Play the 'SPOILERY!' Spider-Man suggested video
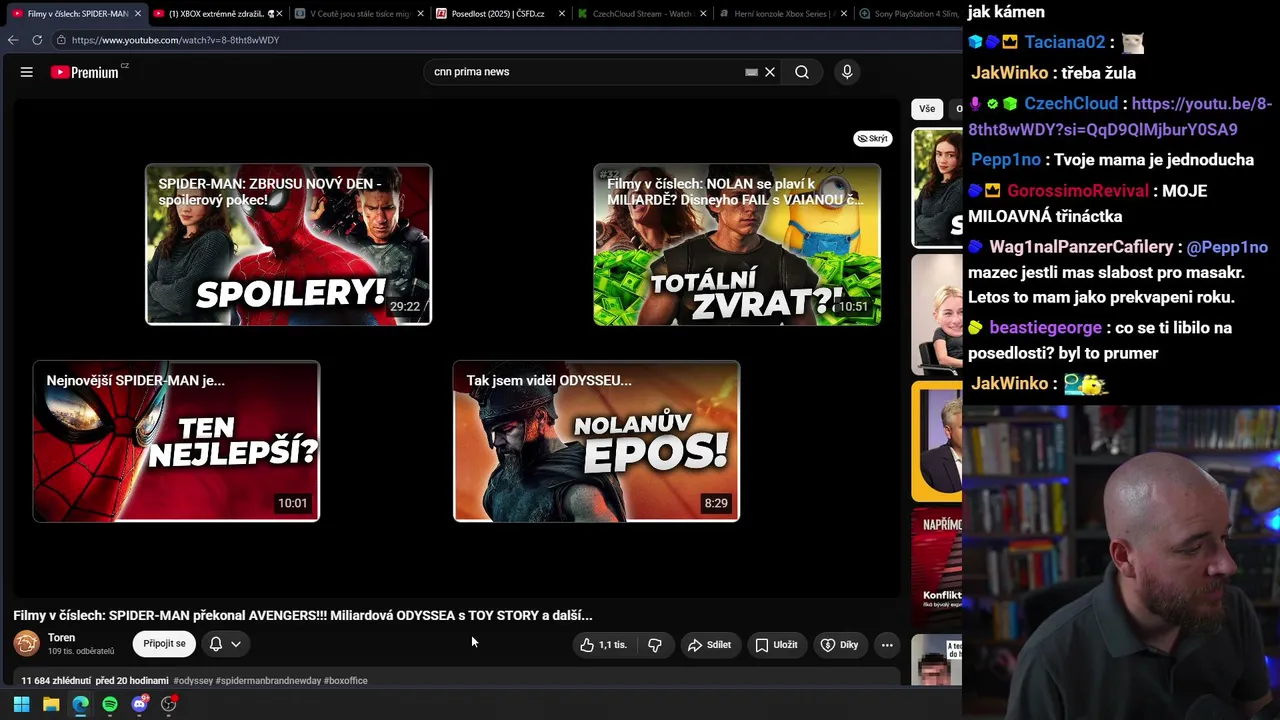 [x=289, y=245]
